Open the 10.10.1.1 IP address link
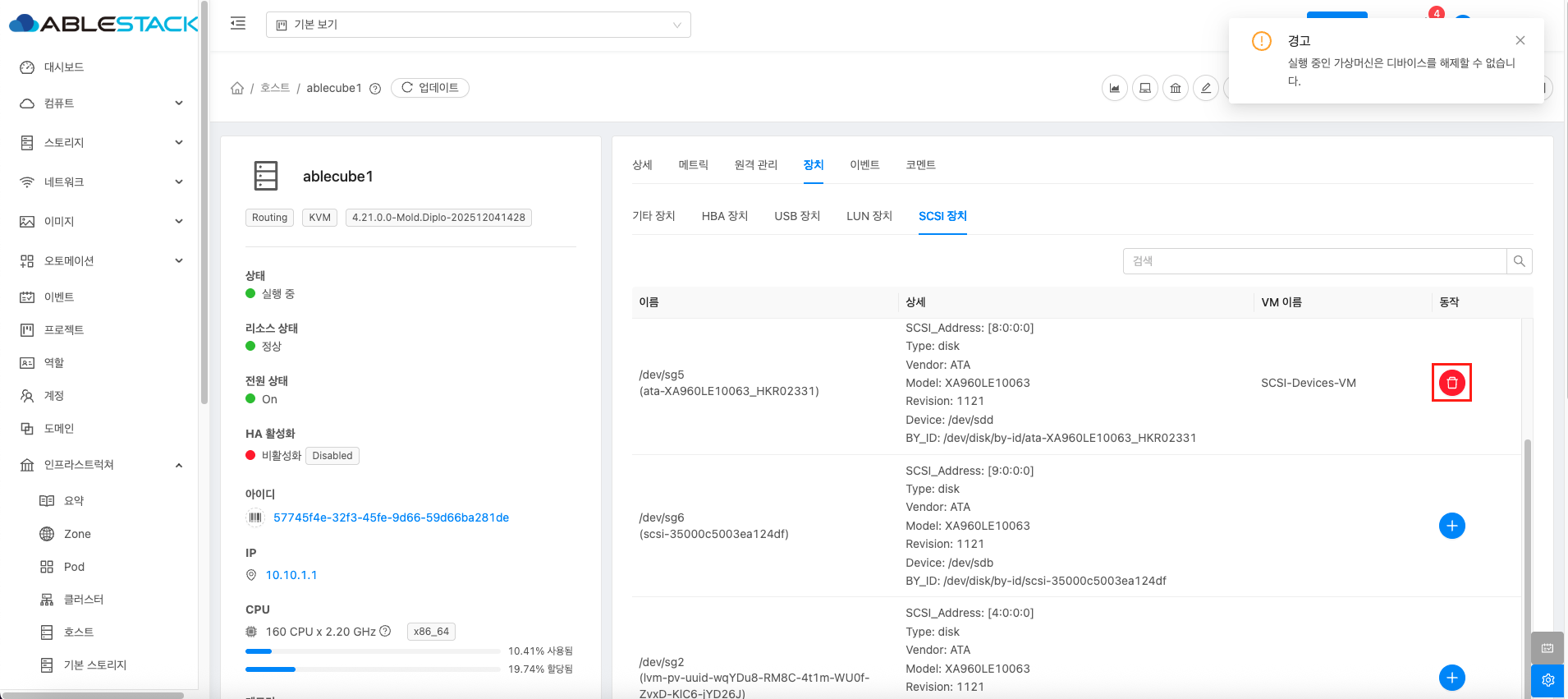Image resolution: width=1568 pixels, height=699 pixels. (x=291, y=575)
